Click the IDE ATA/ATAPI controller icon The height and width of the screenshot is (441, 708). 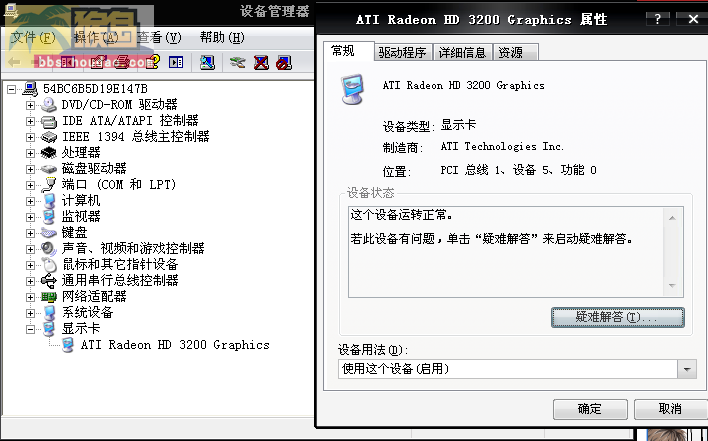coord(49,121)
